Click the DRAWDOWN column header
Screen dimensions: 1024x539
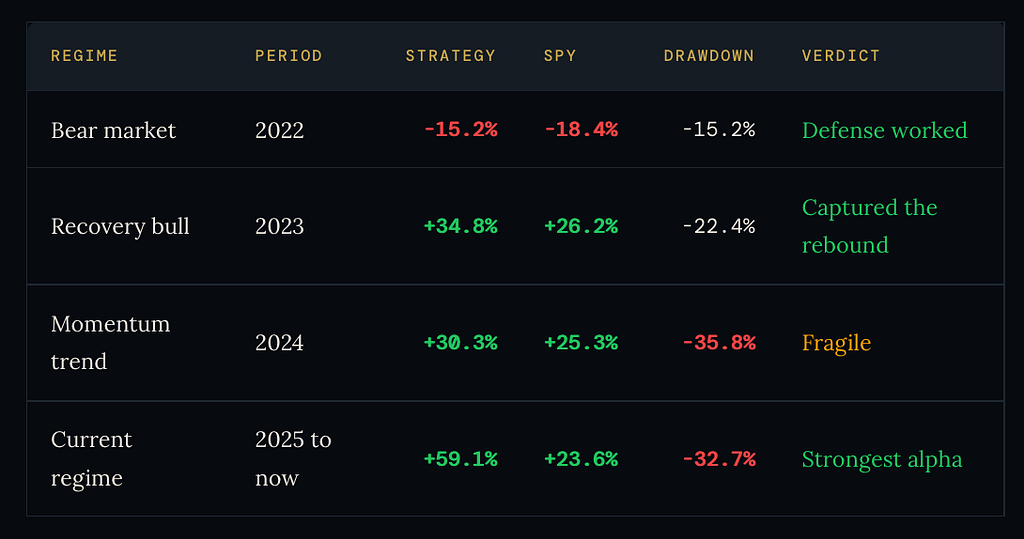point(709,56)
